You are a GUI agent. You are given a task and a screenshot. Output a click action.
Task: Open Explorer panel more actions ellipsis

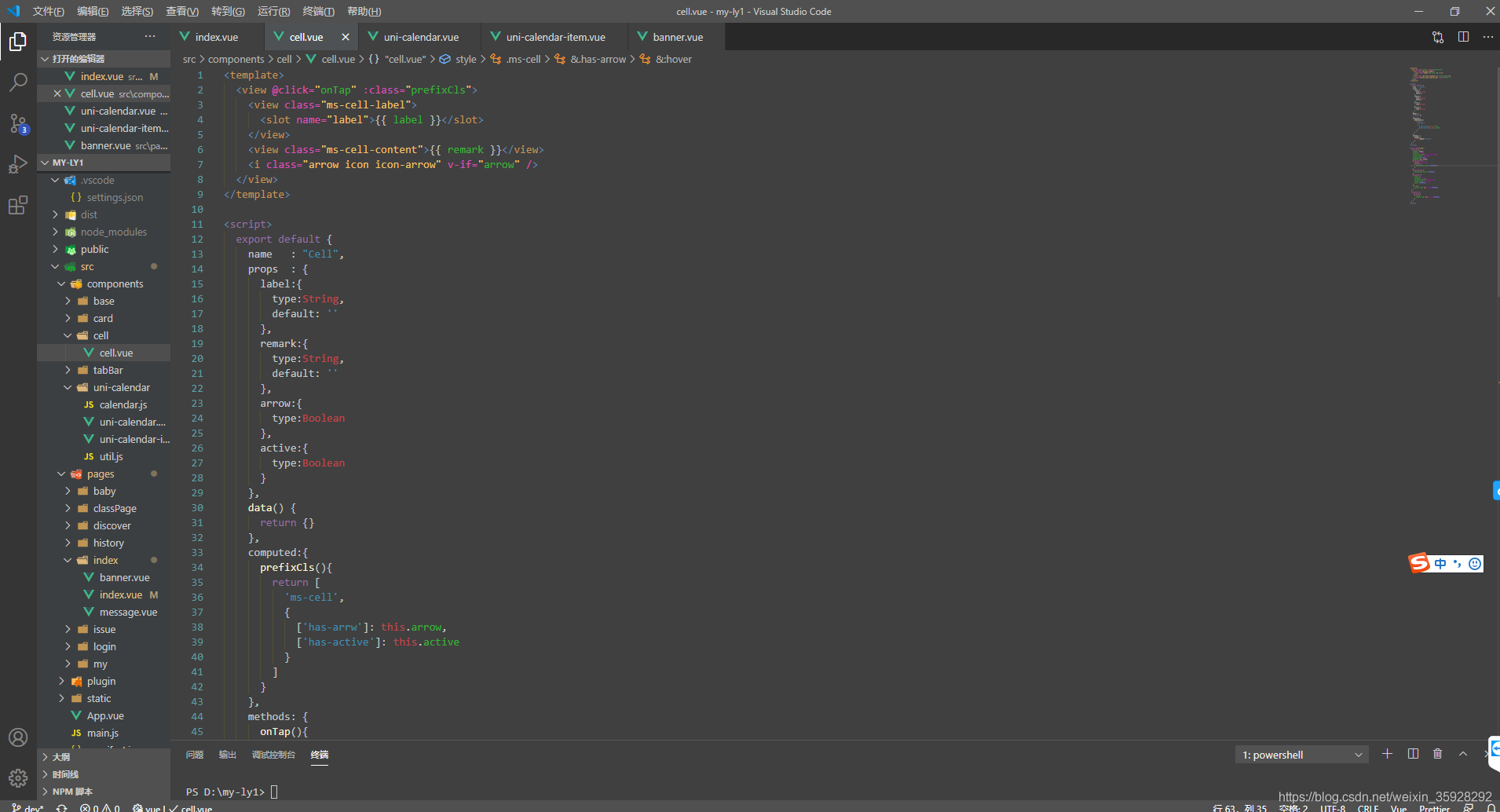click(150, 36)
